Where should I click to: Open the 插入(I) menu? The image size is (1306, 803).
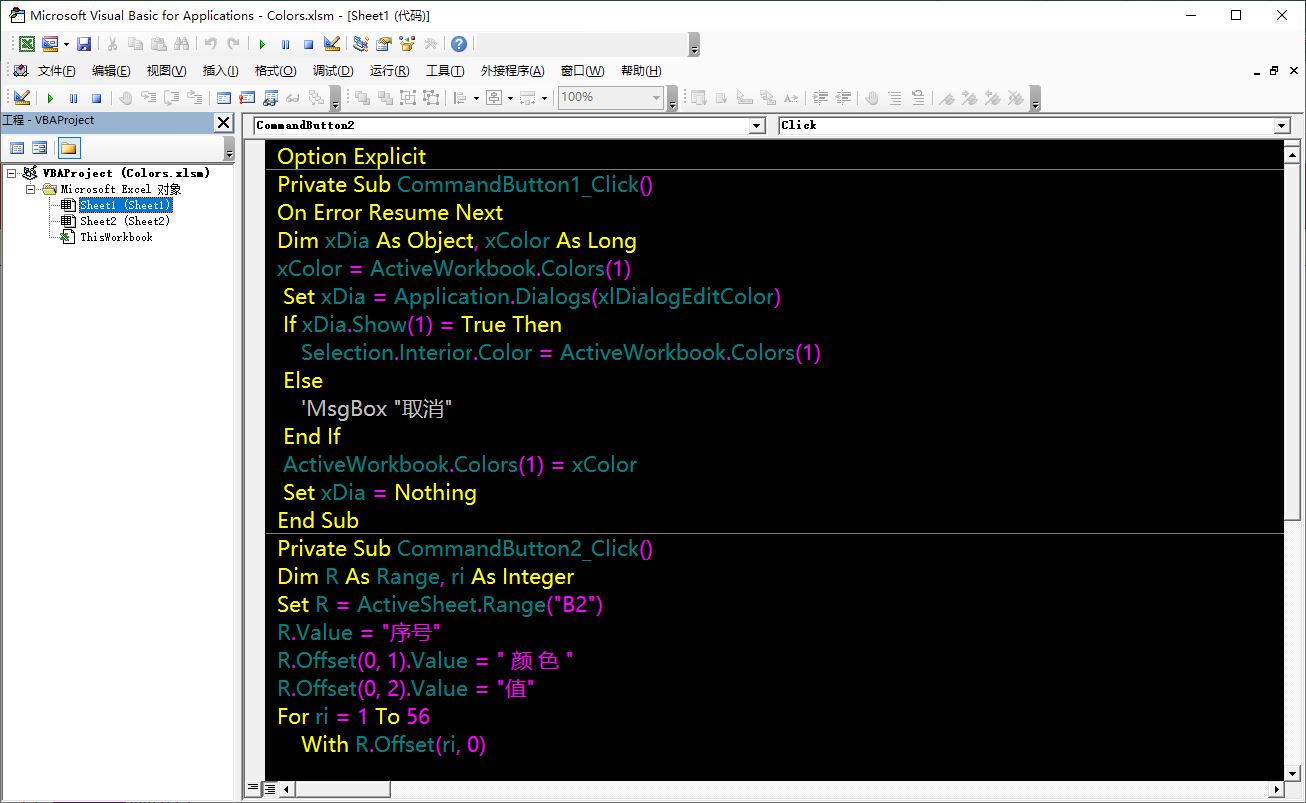(x=220, y=71)
